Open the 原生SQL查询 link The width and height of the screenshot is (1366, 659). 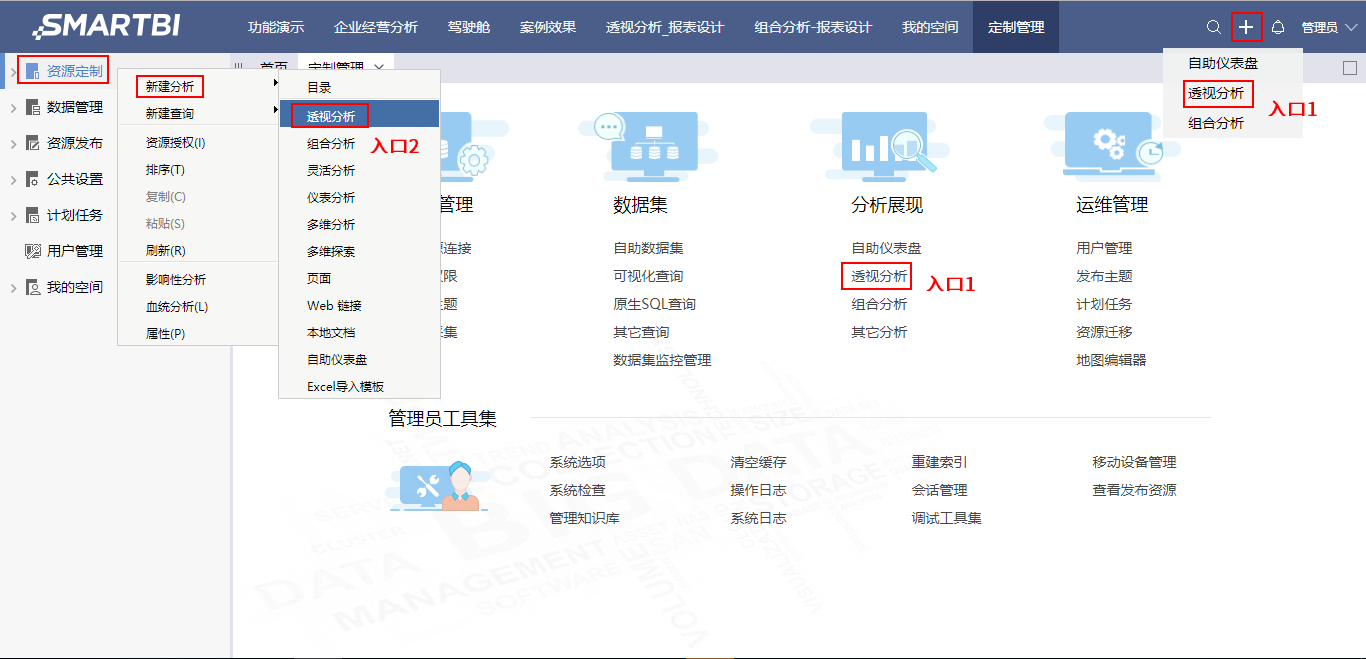[654, 304]
